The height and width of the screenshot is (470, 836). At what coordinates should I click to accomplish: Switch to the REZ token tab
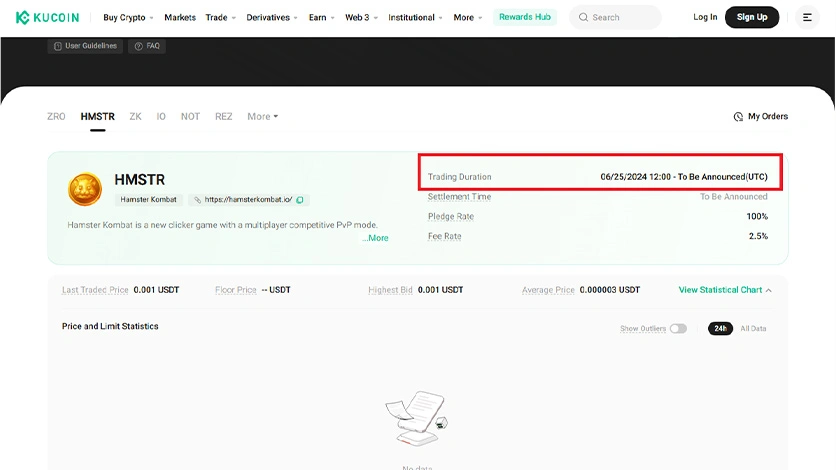point(223,117)
